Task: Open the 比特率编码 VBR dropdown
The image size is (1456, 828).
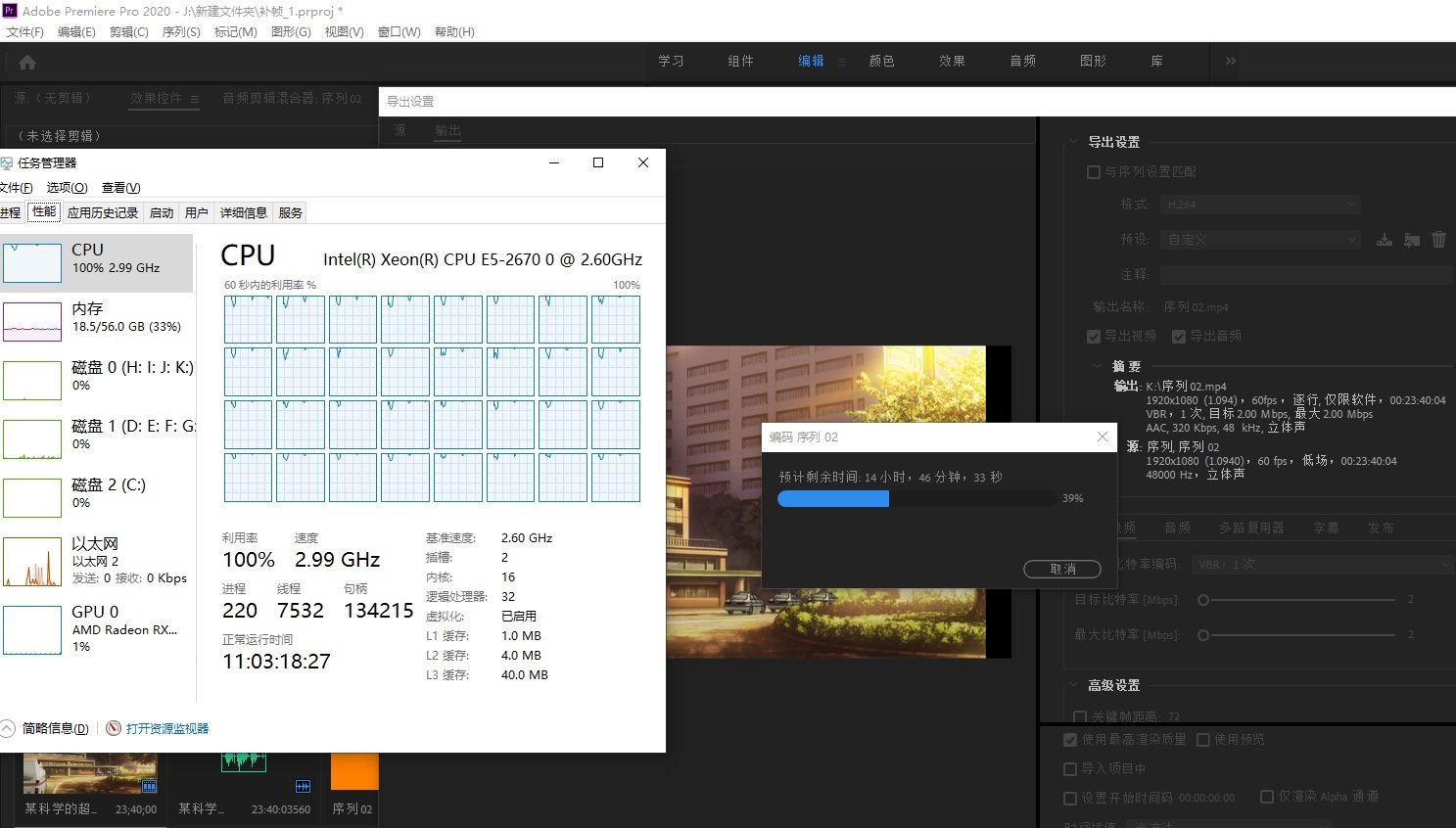Action: (x=1322, y=565)
